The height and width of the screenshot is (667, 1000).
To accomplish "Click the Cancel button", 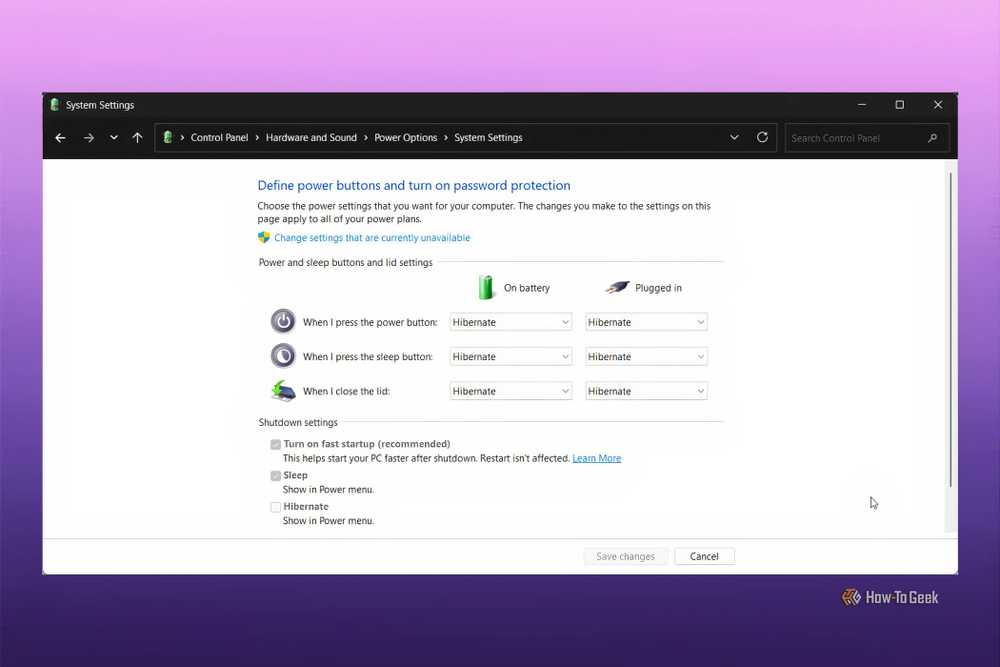I will [704, 556].
